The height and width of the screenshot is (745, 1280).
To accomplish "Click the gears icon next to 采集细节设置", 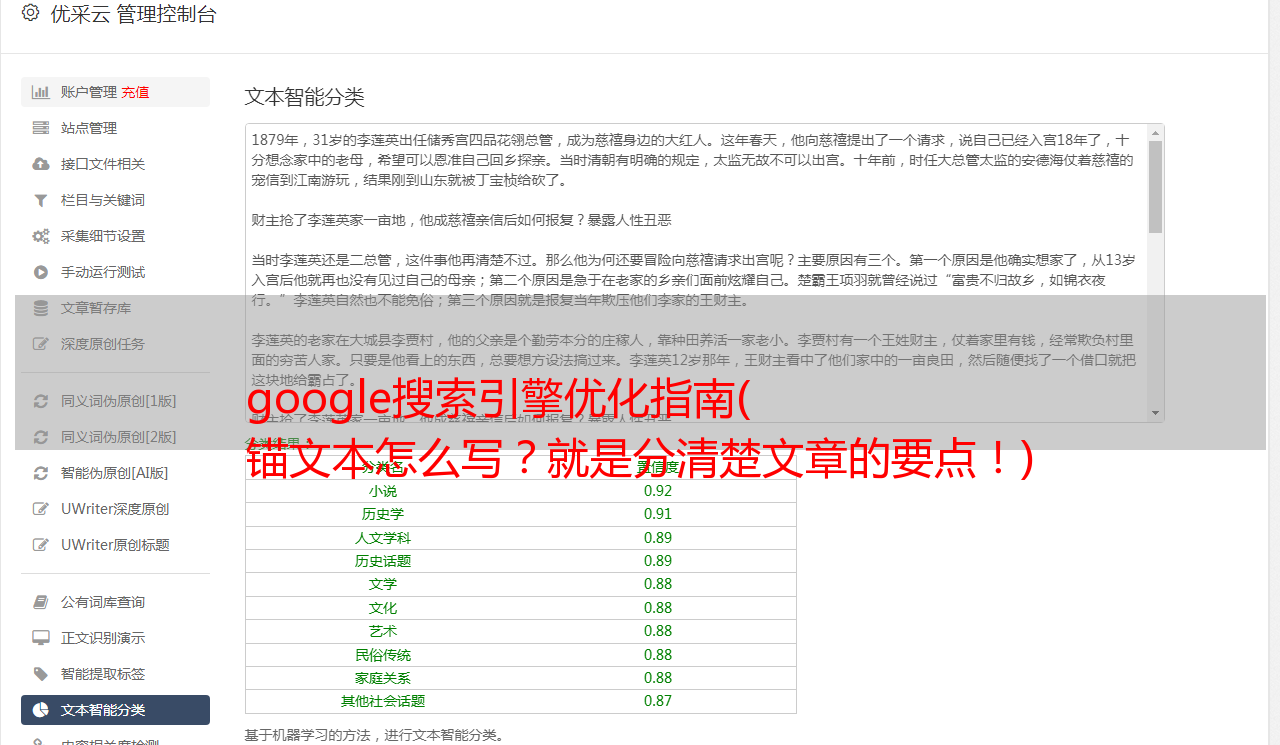I will [x=41, y=236].
